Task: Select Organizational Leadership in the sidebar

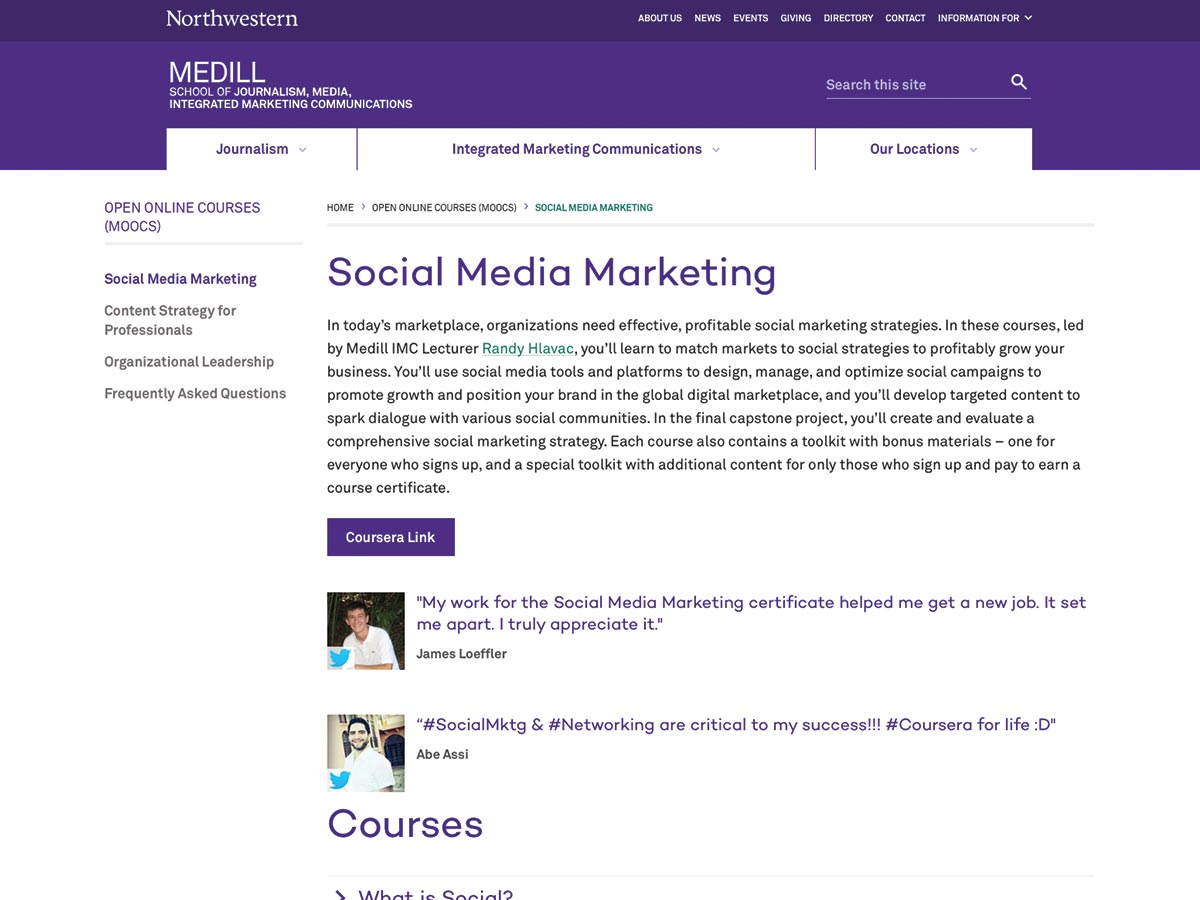Action: [x=189, y=361]
